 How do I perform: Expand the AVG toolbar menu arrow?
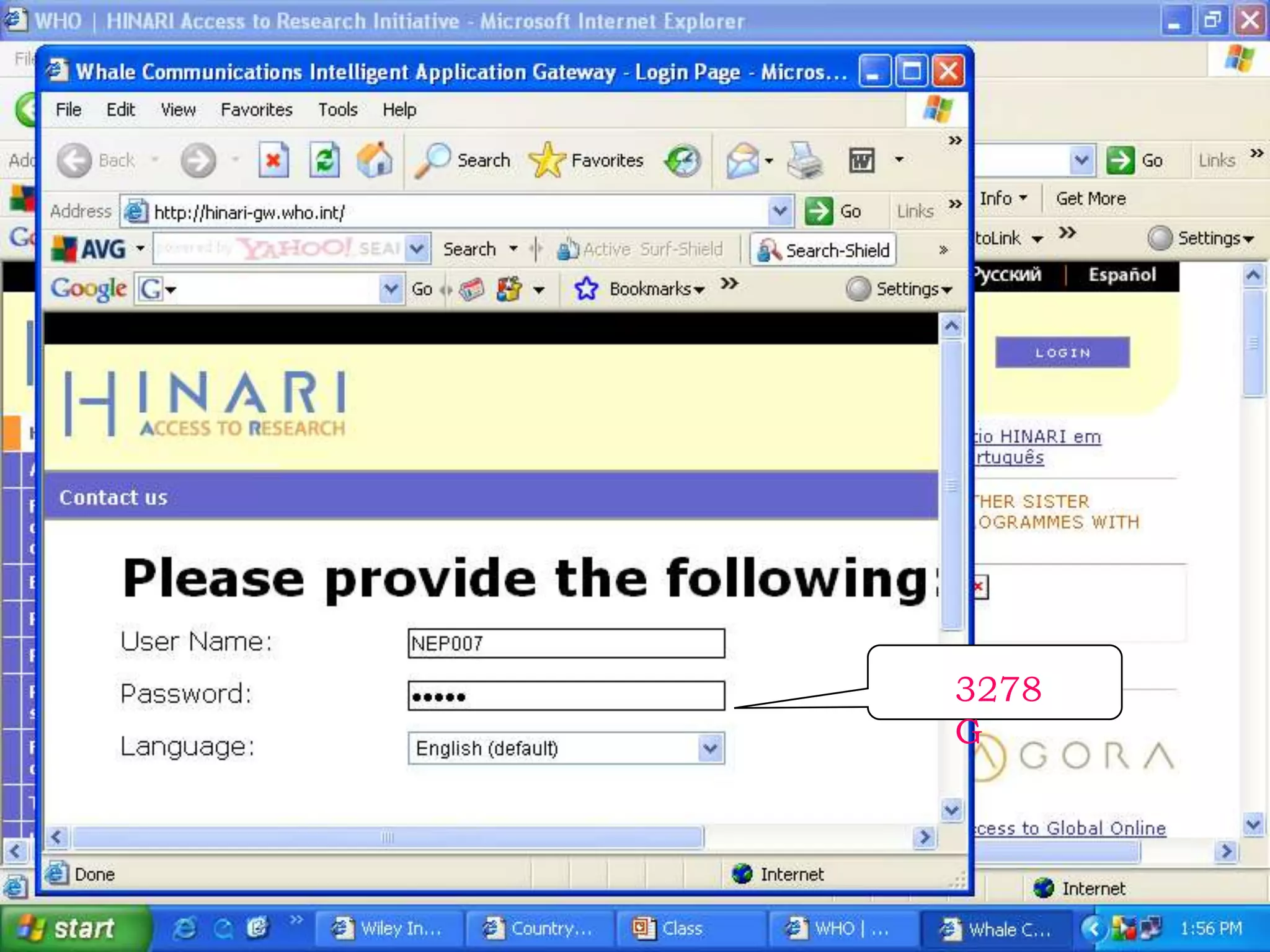141,249
